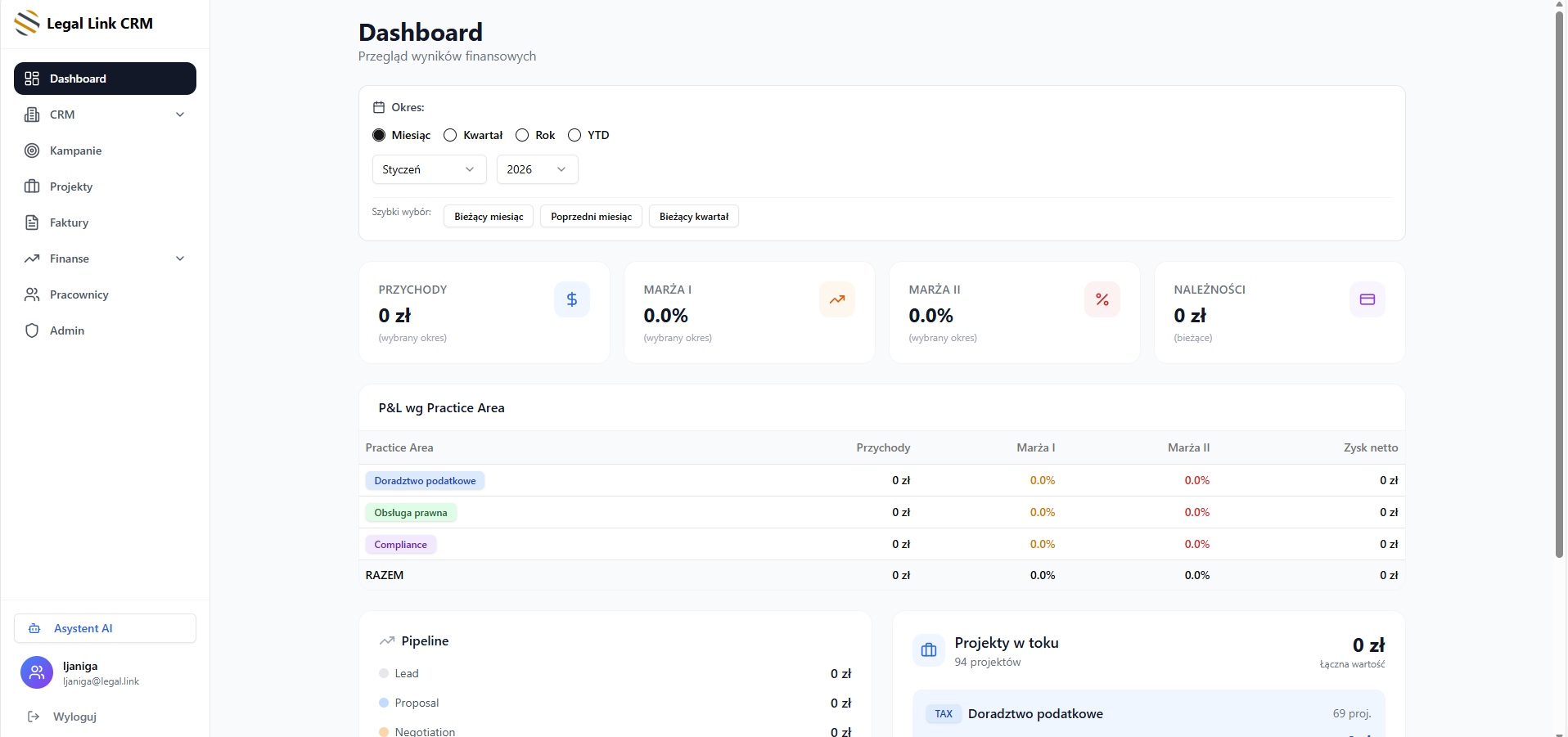Image resolution: width=1568 pixels, height=737 pixels.
Task: Click the CRM building icon
Action: click(32, 115)
